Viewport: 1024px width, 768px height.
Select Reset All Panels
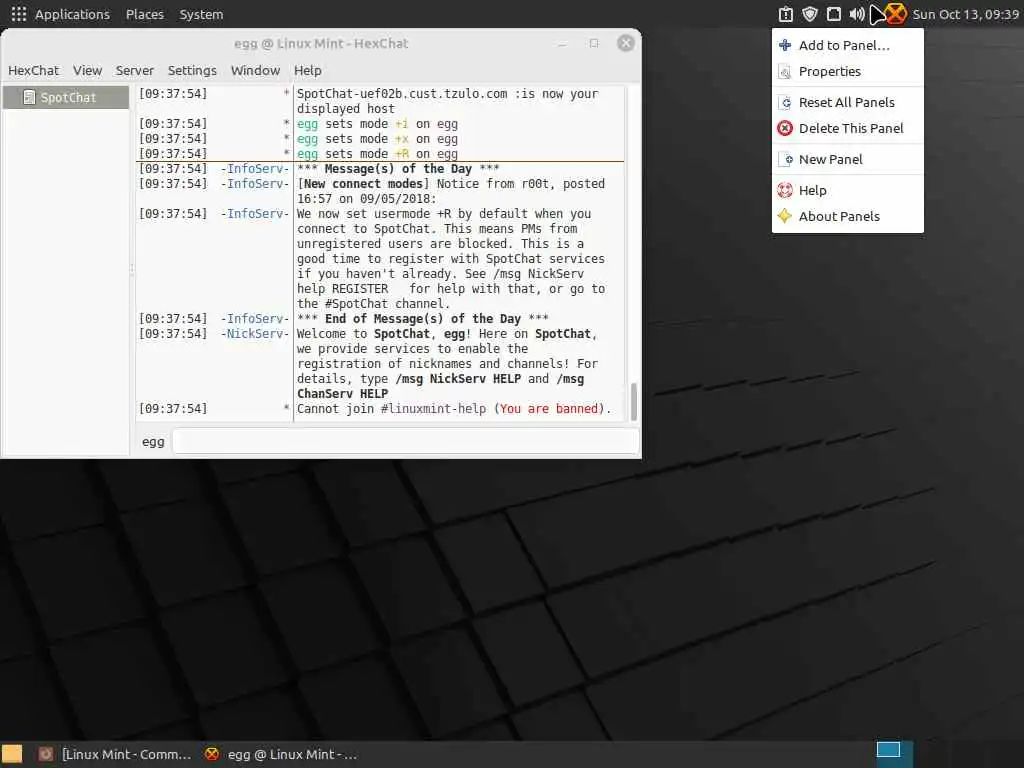(848, 103)
